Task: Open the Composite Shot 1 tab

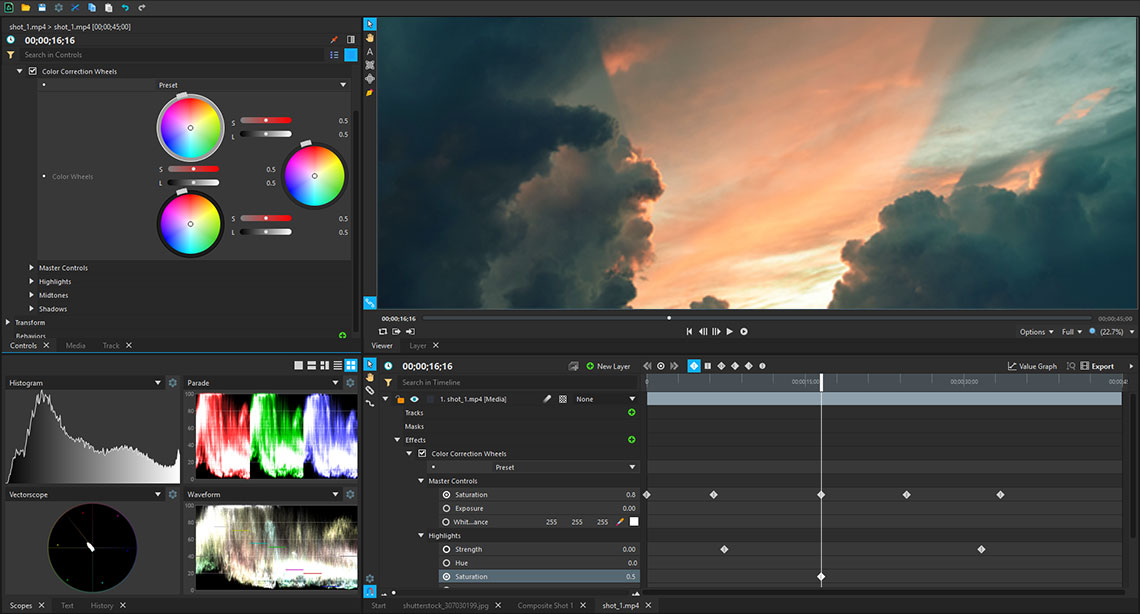Action: tap(545, 605)
